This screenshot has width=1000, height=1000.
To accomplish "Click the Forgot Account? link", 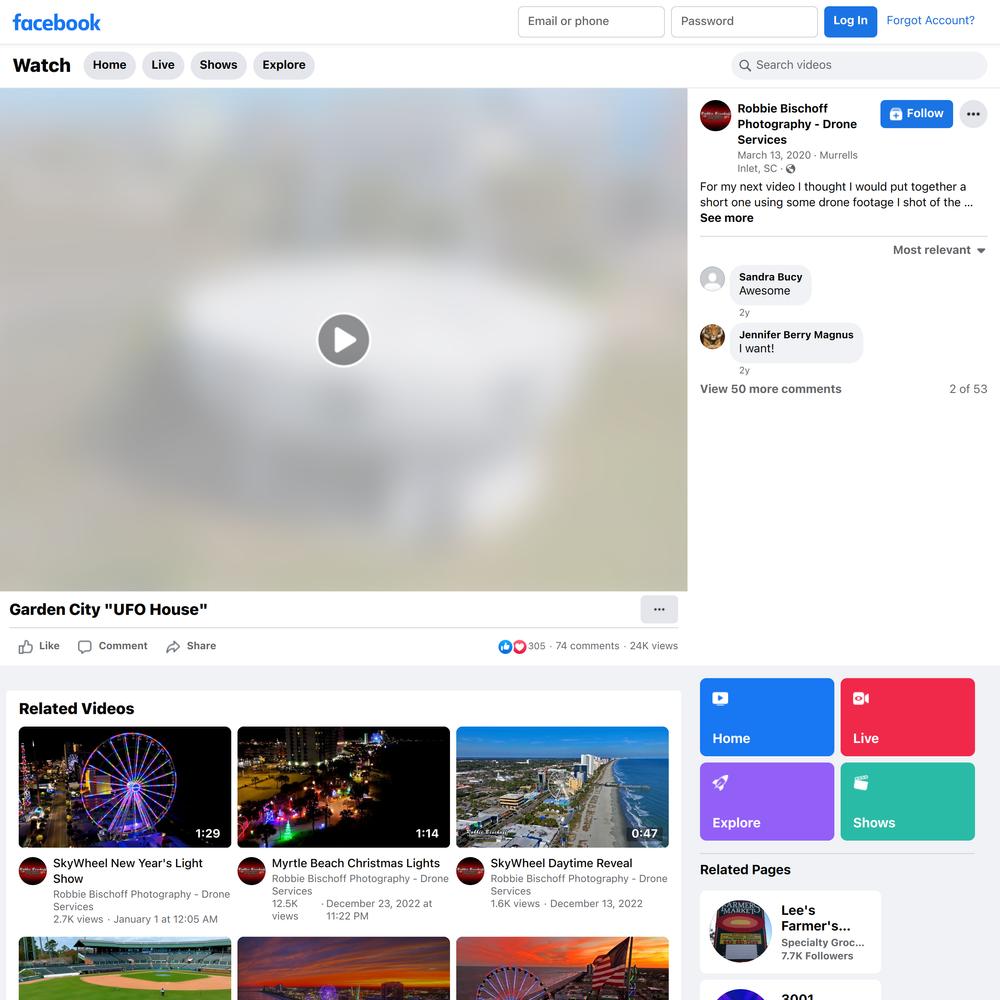I will (930, 20).
